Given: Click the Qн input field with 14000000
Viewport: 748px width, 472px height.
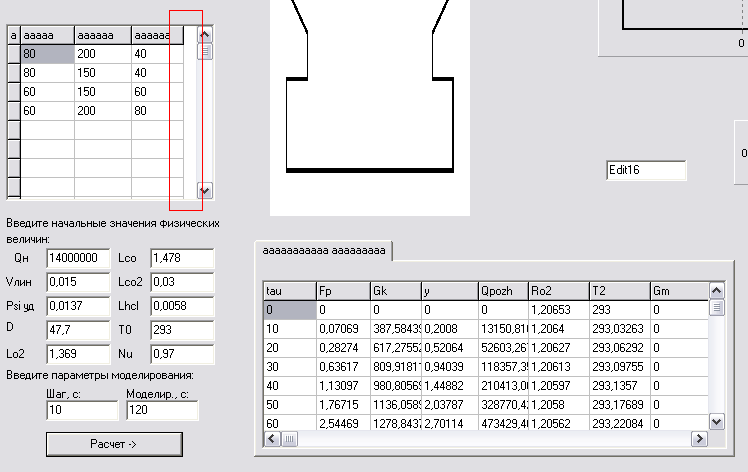Looking at the screenshot, I should tap(78, 259).
